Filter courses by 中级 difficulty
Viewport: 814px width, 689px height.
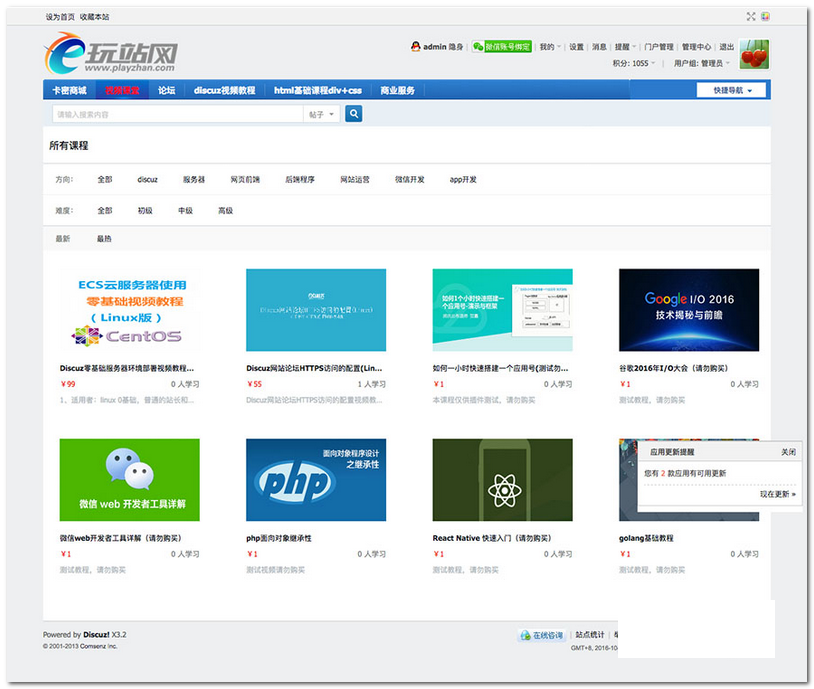[x=185, y=211]
